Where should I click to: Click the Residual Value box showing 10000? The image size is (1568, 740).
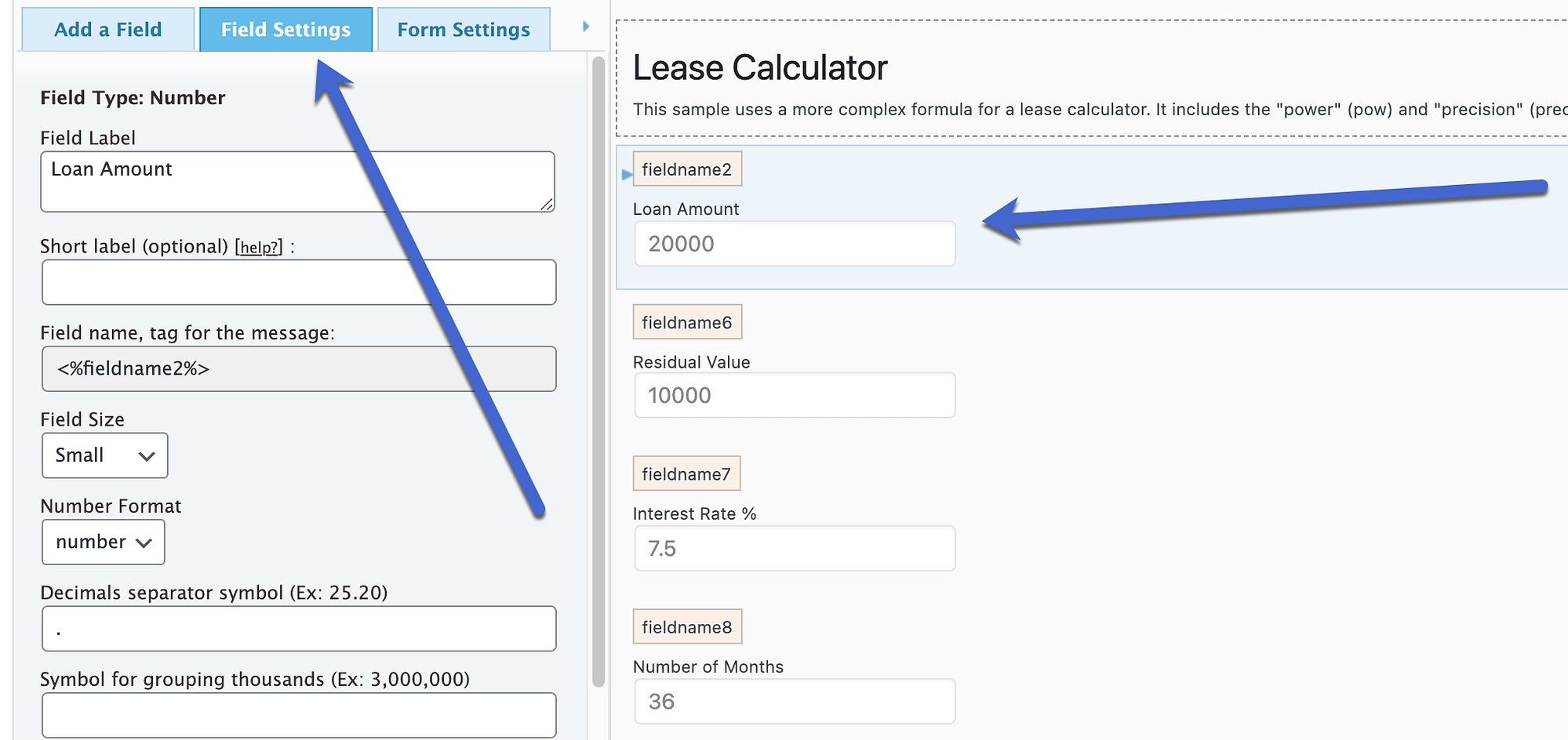point(793,395)
